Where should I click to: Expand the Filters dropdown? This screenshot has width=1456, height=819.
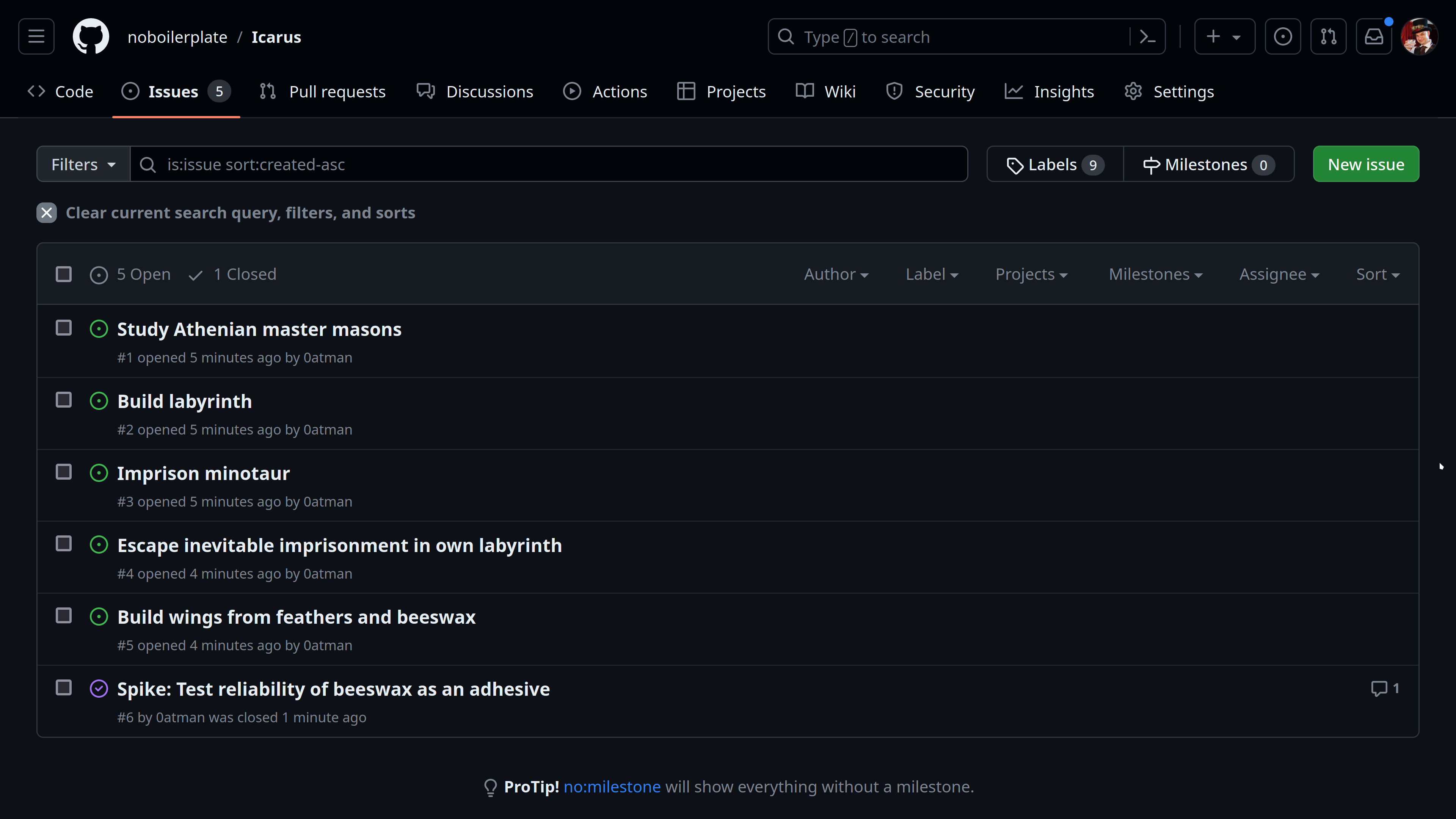pyautogui.click(x=84, y=165)
